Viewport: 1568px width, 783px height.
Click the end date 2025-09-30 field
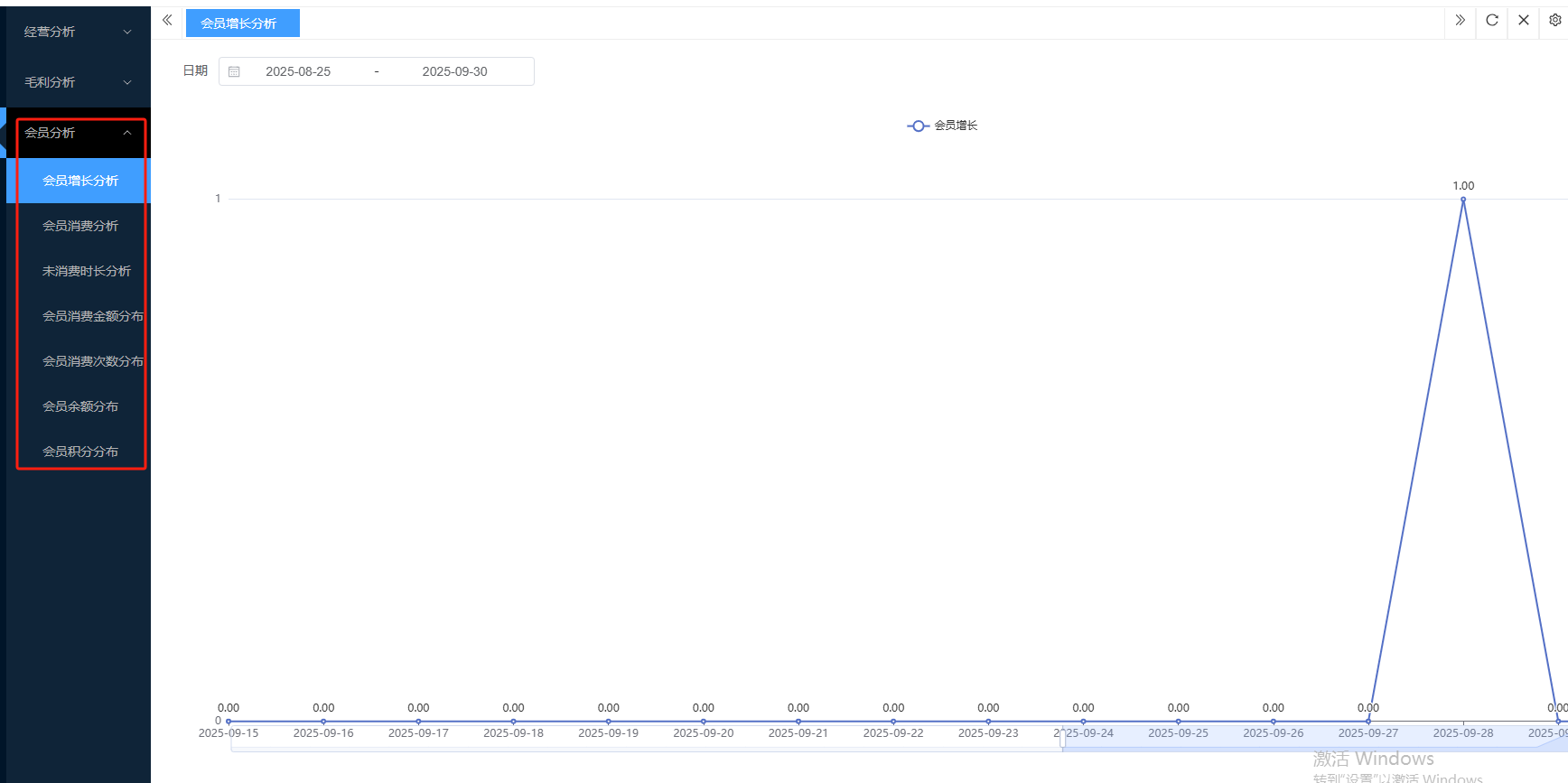[454, 71]
